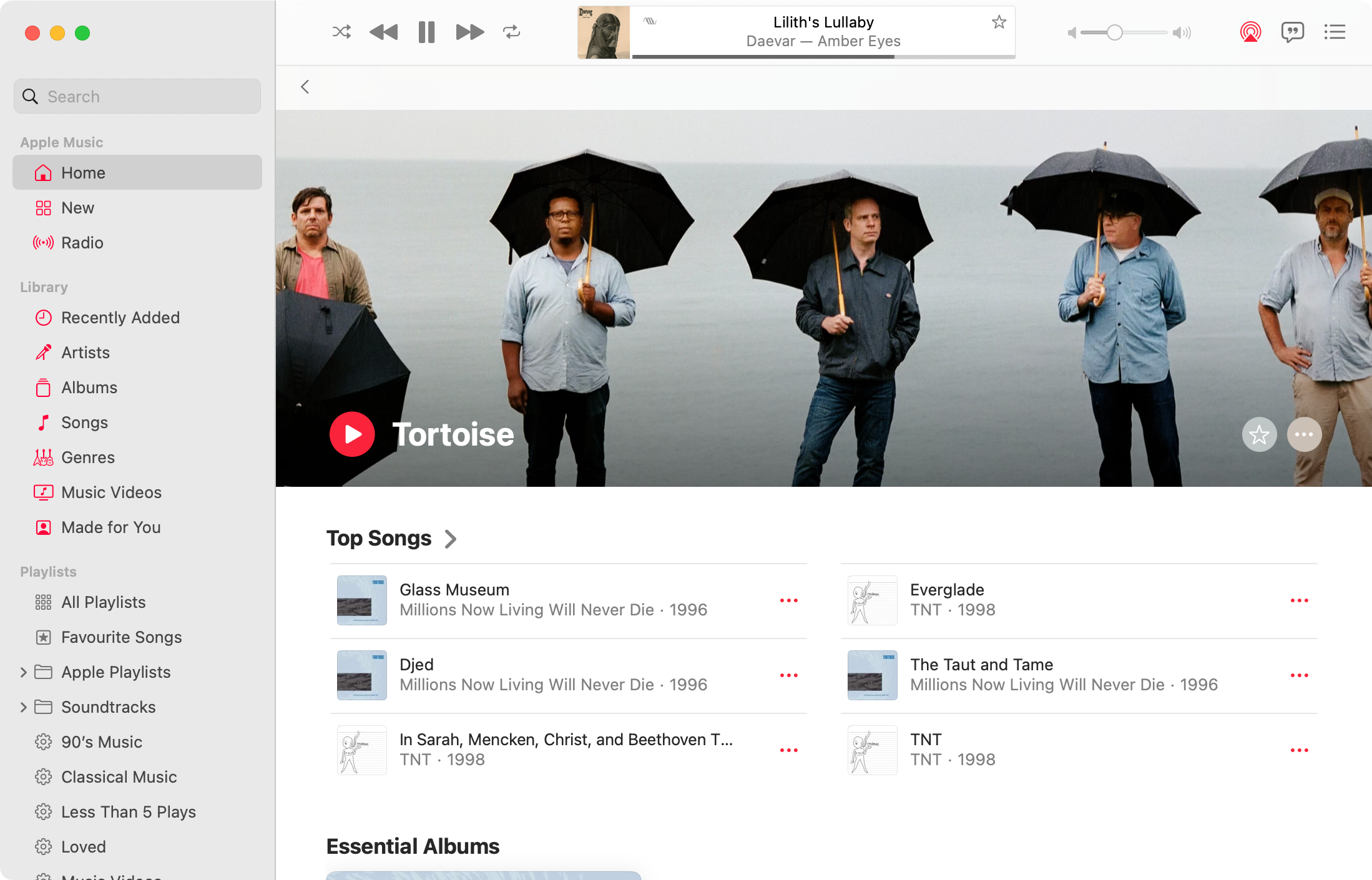Click the Made for You sidebar icon
The image size is (1372, 880).
pos(43,527)
